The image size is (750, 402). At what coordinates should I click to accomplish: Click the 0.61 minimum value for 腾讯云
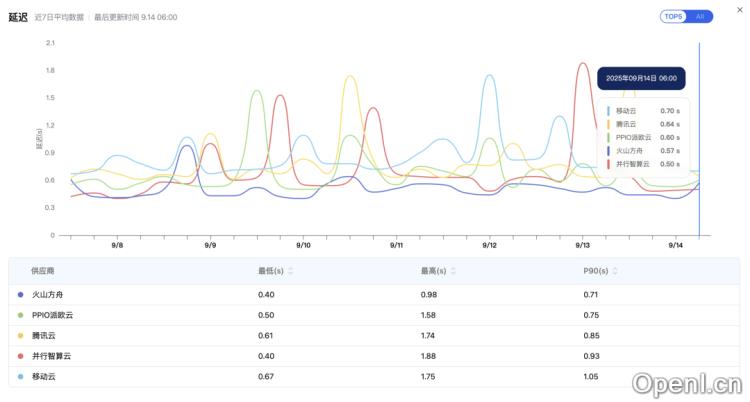click(265, 336)
